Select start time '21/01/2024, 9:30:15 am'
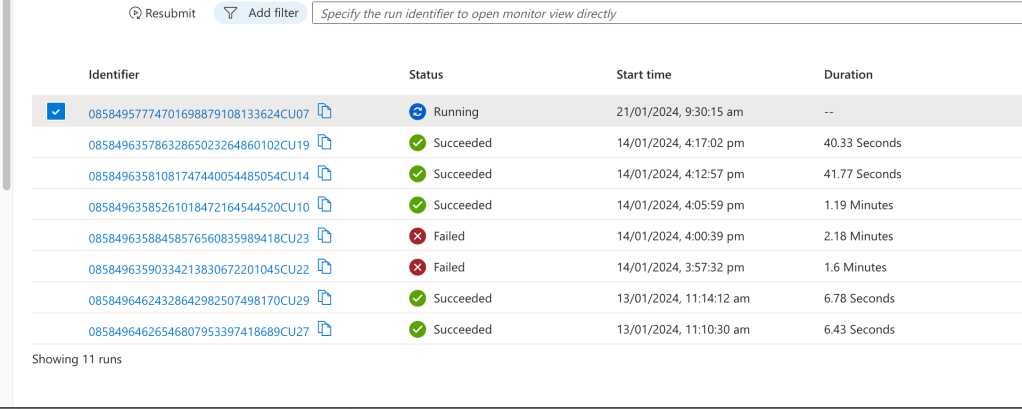The width and height of the screenshot is (1022, 409). pos(680,112)
